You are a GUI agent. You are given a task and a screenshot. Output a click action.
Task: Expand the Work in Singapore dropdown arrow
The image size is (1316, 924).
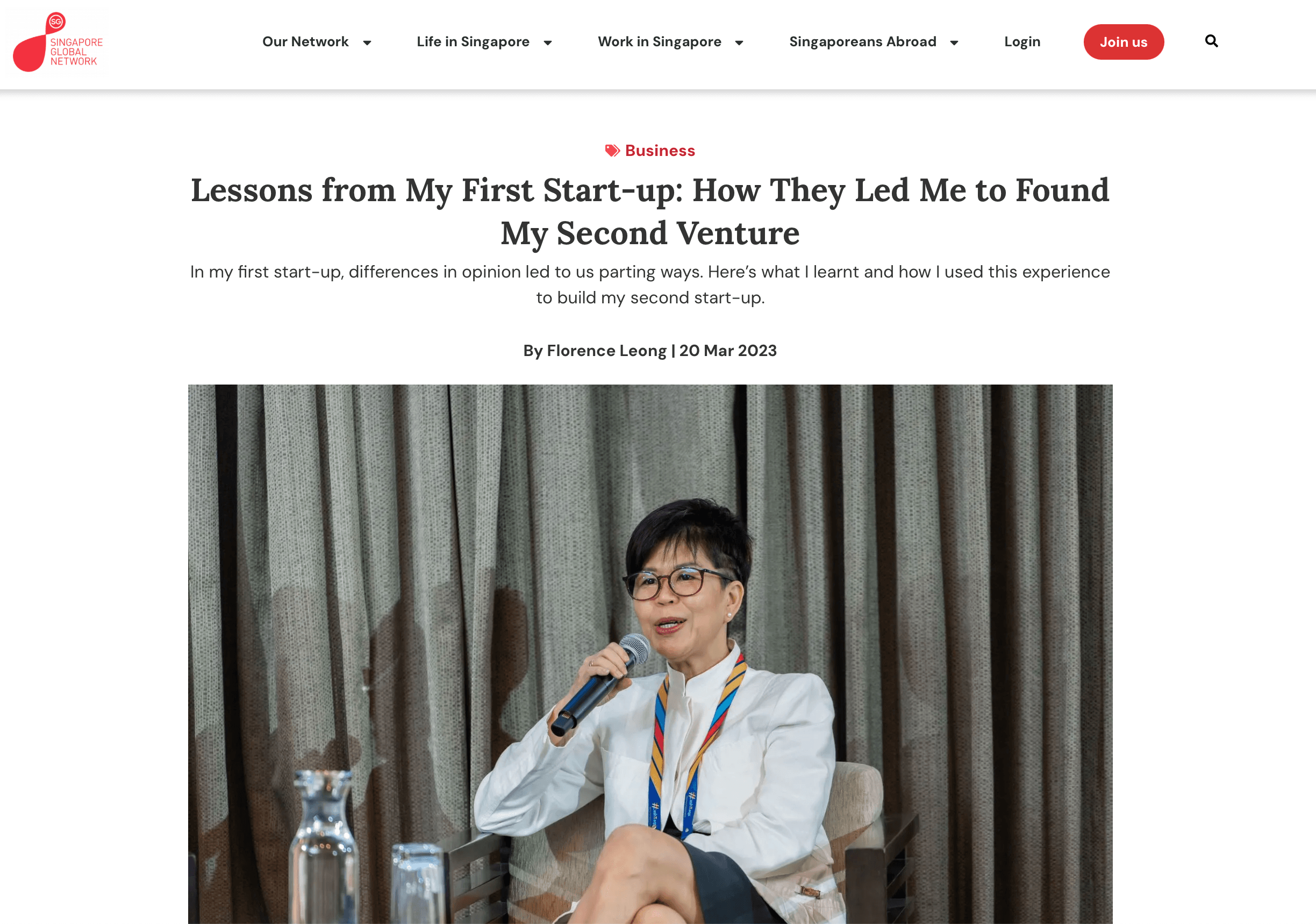pos(739,42)
